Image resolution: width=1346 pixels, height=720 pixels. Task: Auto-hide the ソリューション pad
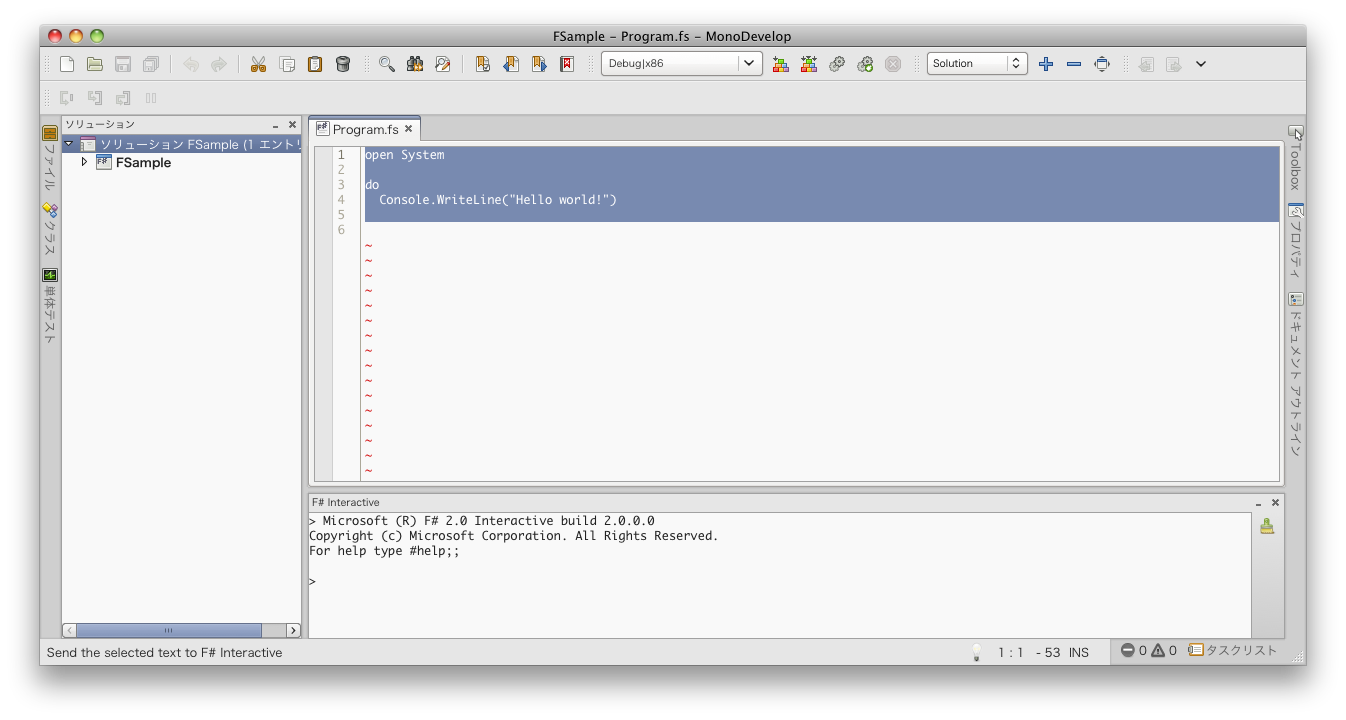tap(275, 126)
